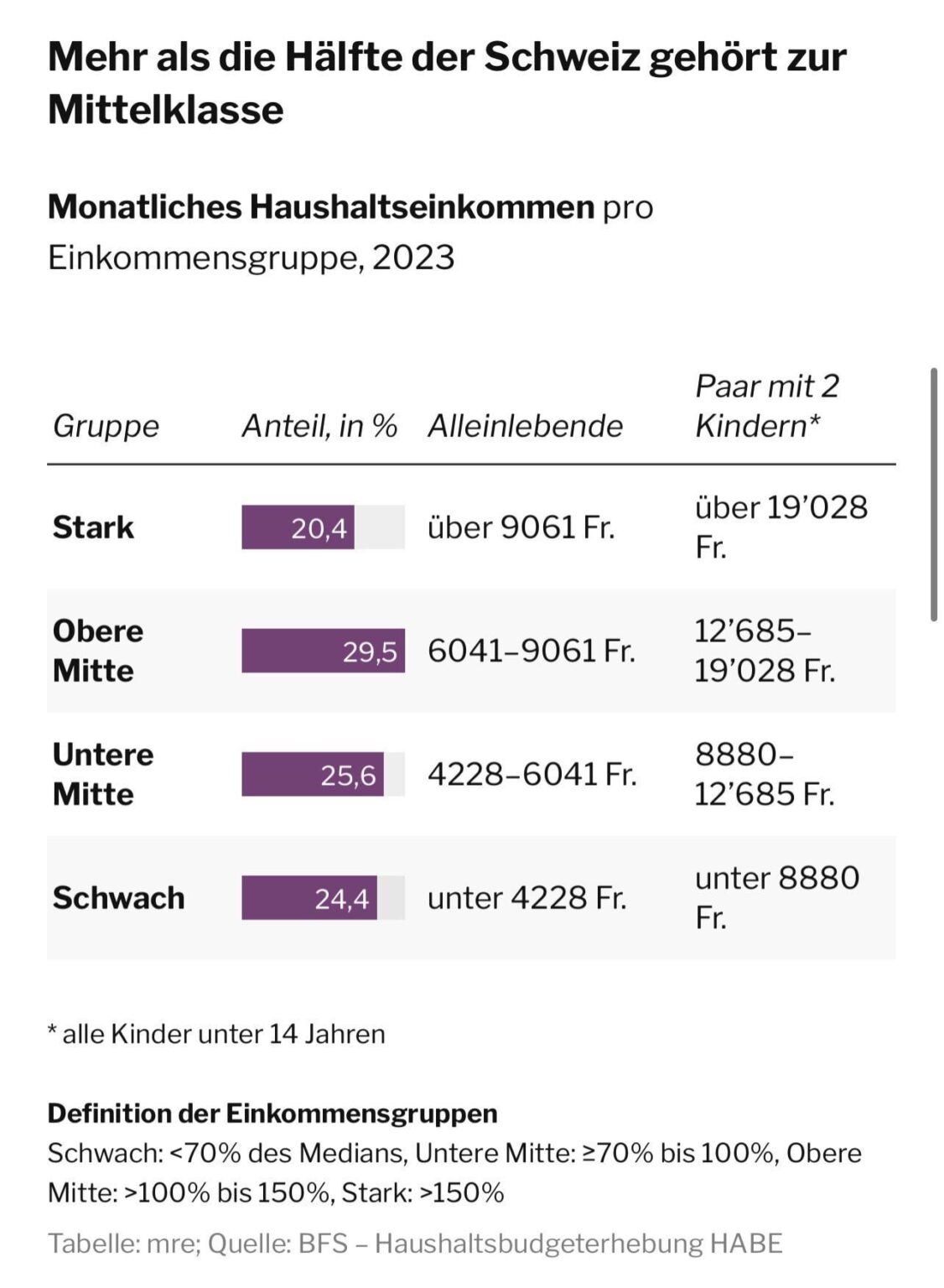Click the 25,6 percent purple bar
Image resolution: width=944 pixels, height=1288 pixels.
point(313,774)
